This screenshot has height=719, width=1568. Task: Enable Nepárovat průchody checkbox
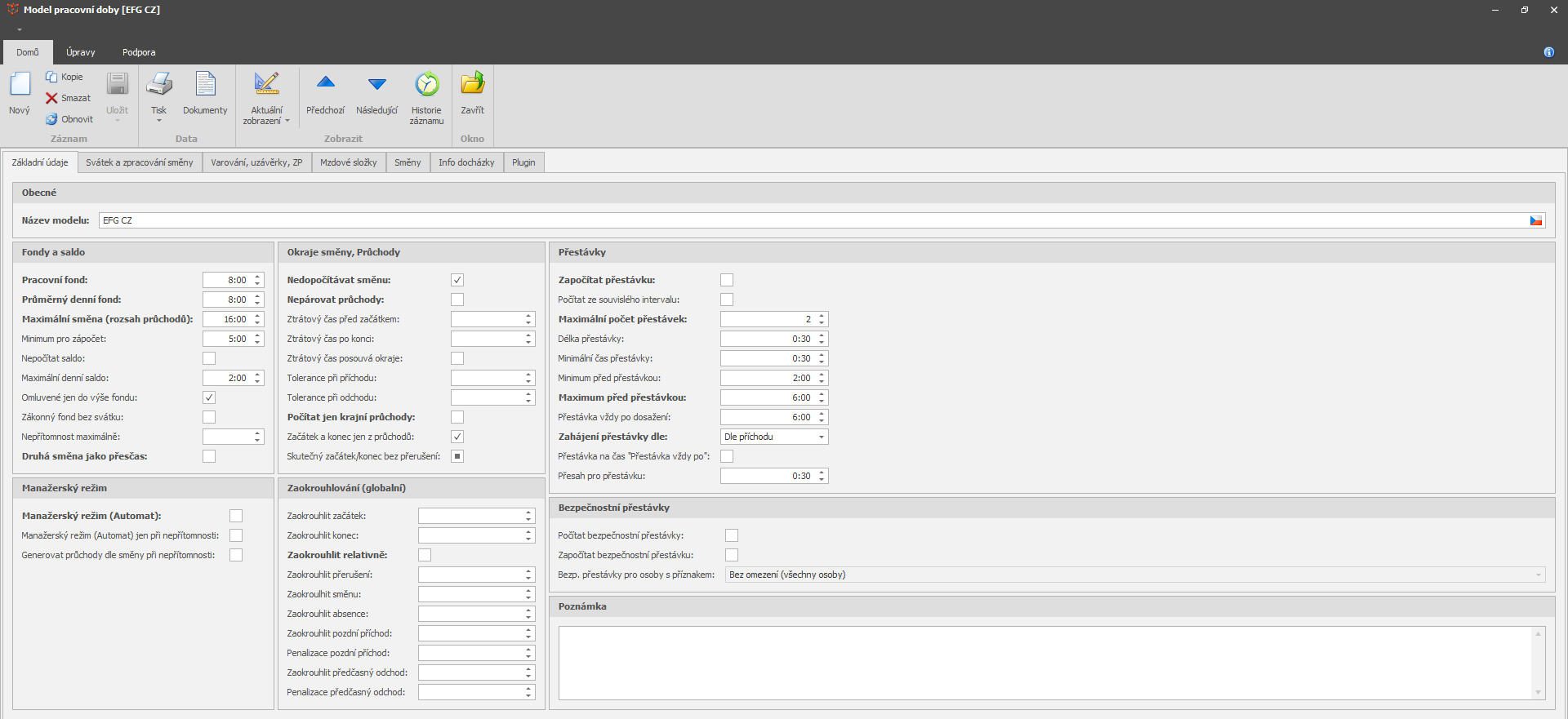457,300
